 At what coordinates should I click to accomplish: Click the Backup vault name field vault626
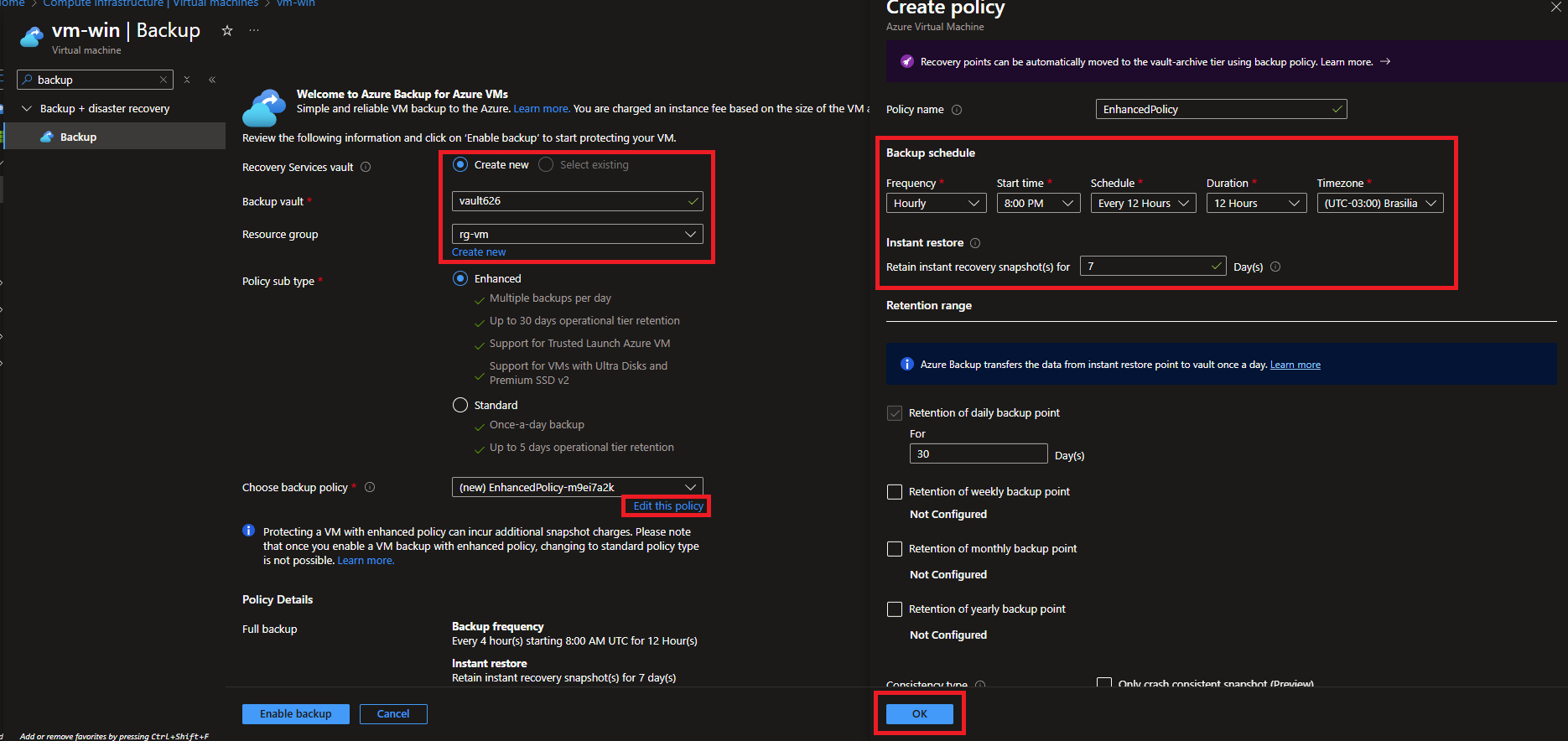click(577, 201)
